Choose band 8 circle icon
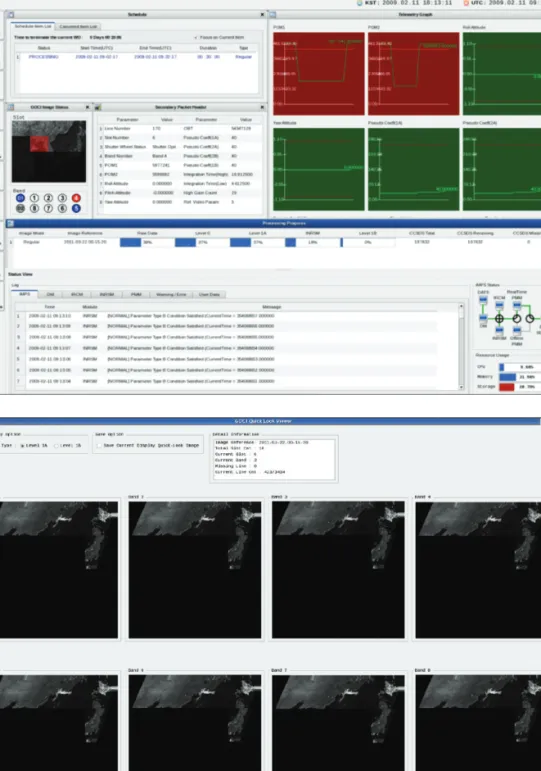Screen dimensions: 541x771 coord(34,208)
